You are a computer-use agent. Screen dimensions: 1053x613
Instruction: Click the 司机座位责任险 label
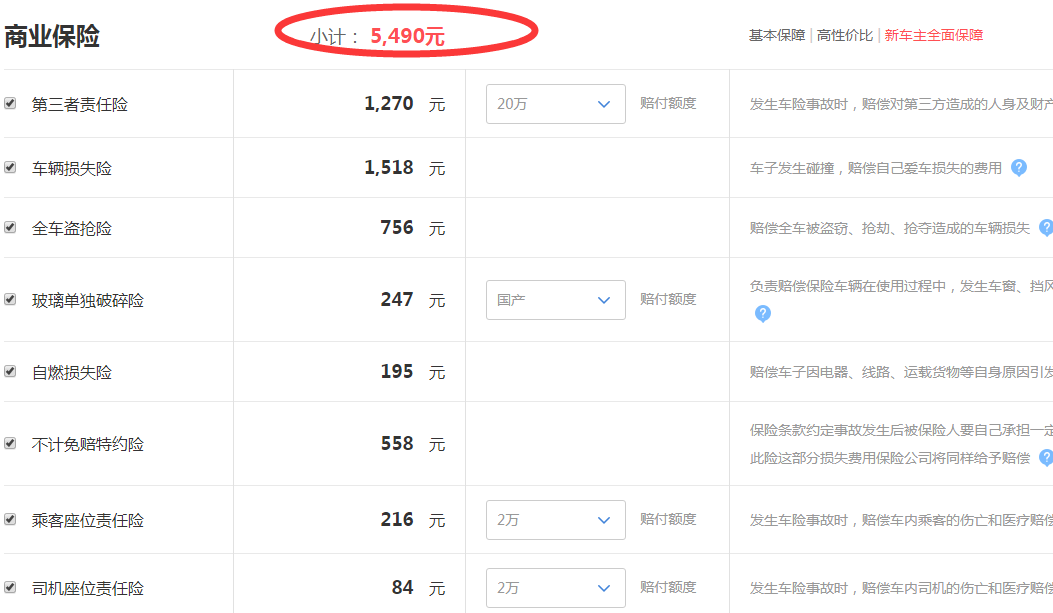(x=88, y=589)
